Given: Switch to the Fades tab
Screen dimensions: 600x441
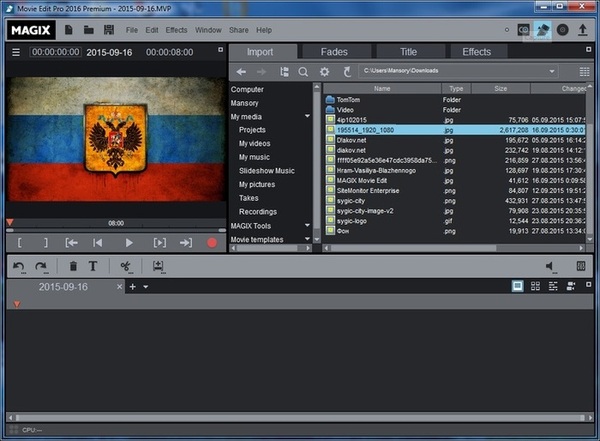Looking at the screenshot, I should [334, 51].
